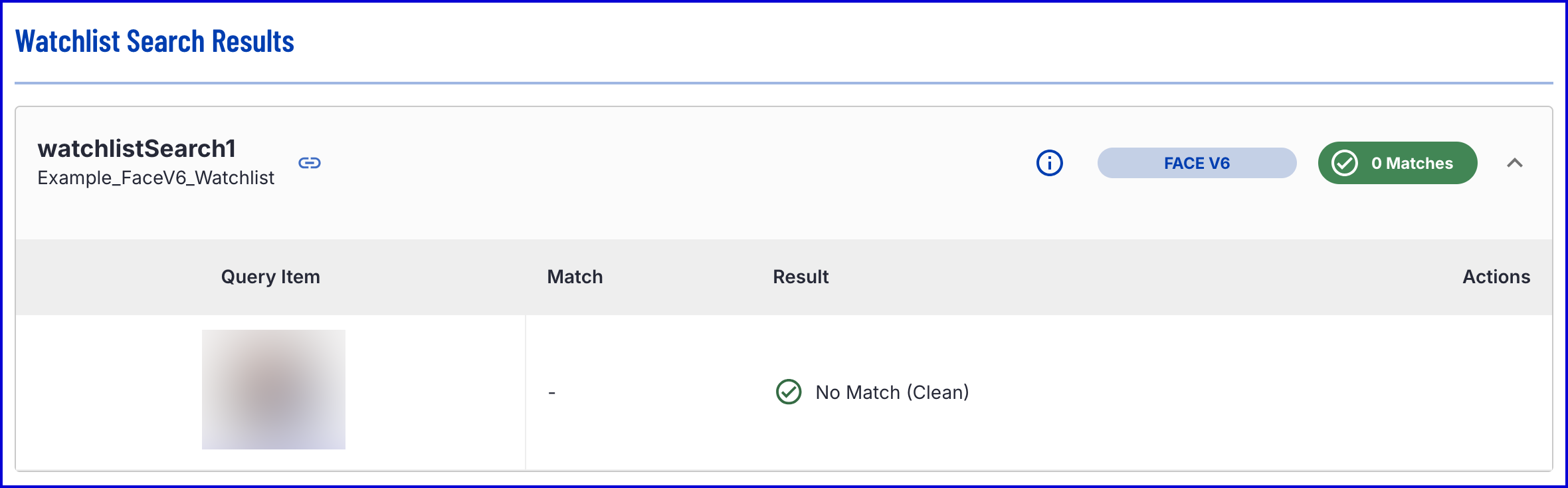The height and width of the screenshot is (488, 1568).
Task: Click the Query Item column header
Action: 270,277
